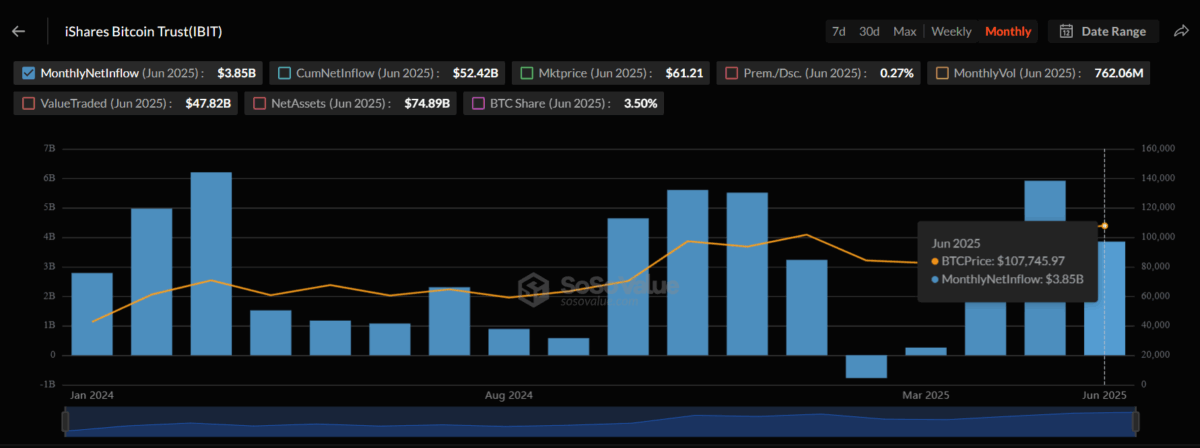Switch to Monthly view

1008,31
